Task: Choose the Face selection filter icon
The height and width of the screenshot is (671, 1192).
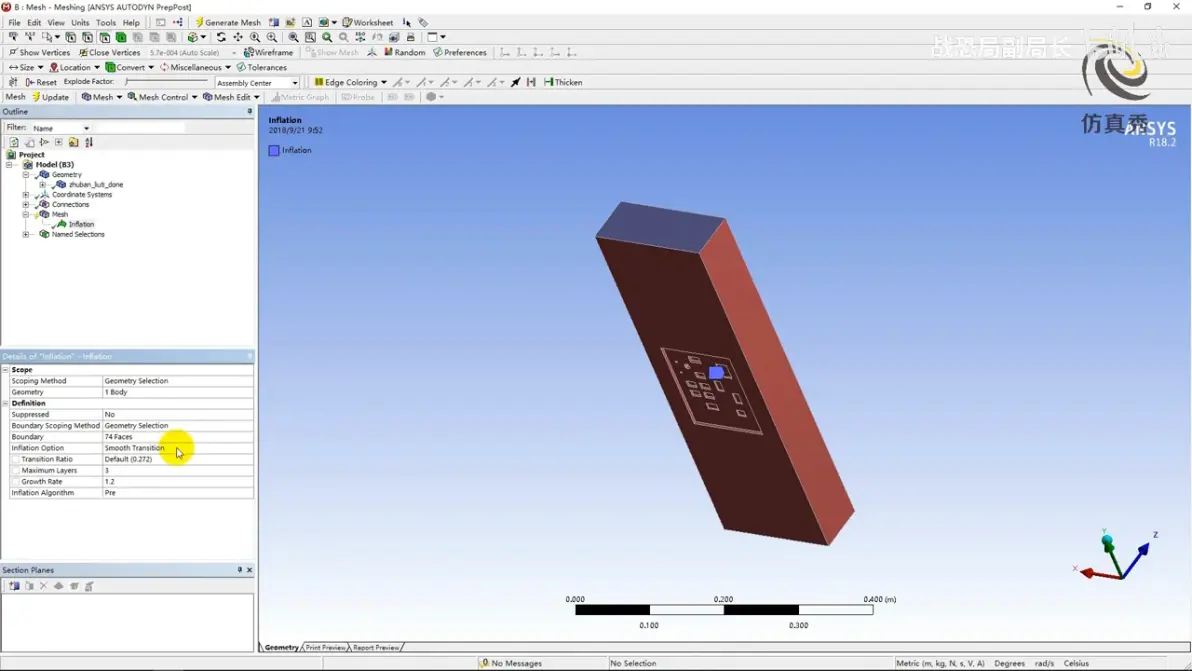Action: coord(104,36)
